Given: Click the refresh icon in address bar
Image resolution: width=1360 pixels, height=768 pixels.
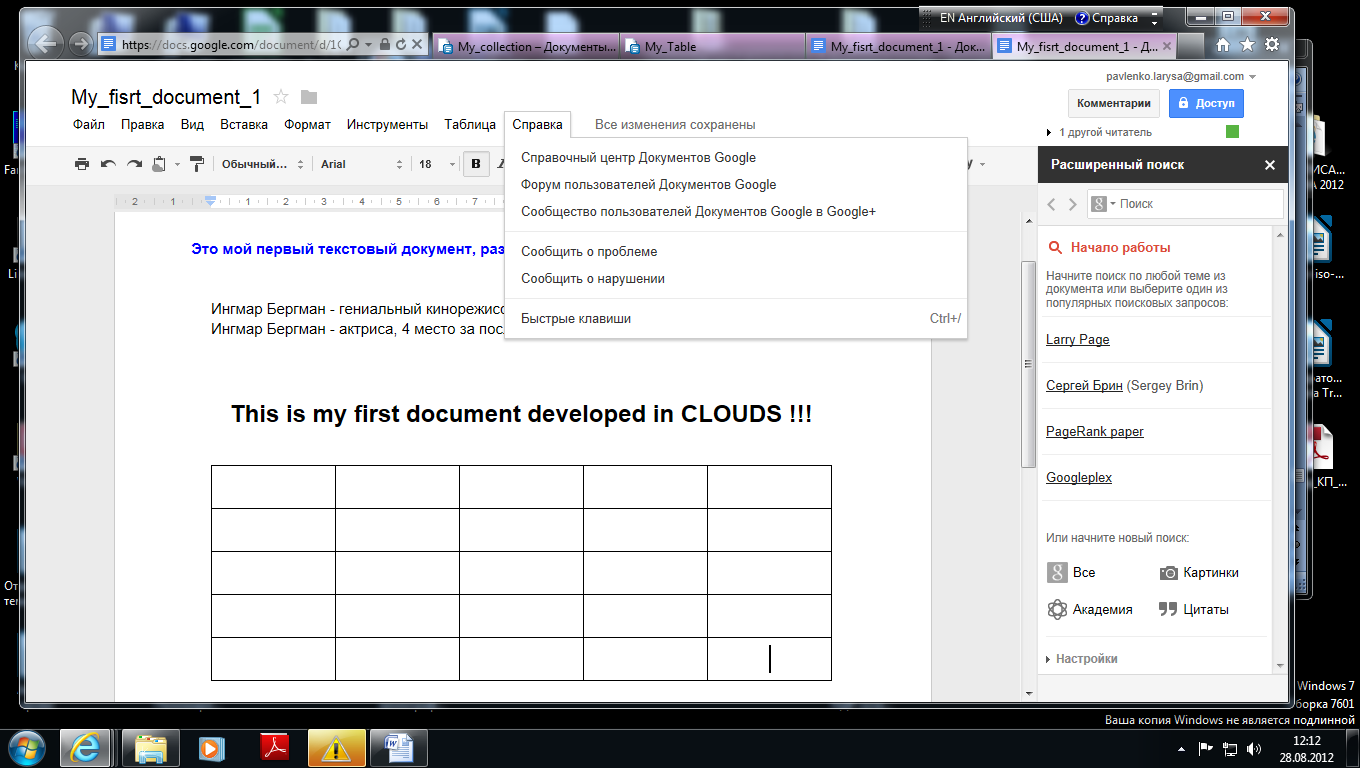Looking at the screenshot, I should click(x=400, y=45).
